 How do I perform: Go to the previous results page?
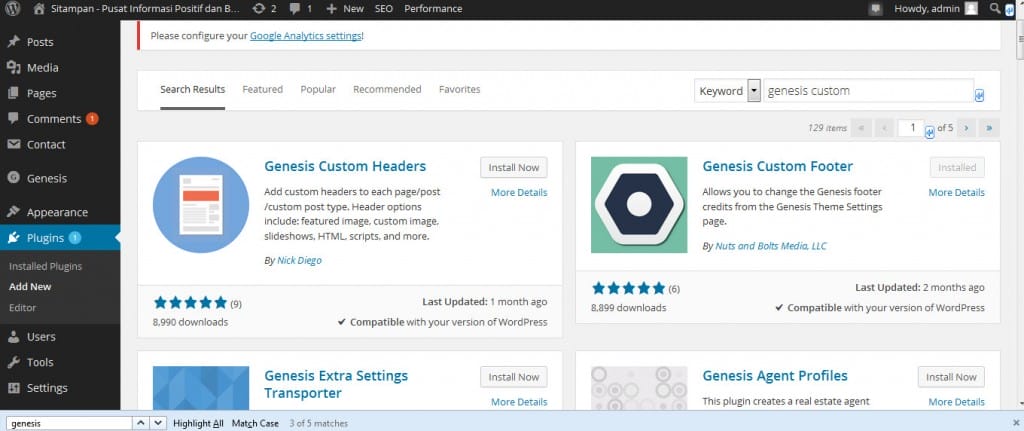pyautogui.click(x=884, y=128)
